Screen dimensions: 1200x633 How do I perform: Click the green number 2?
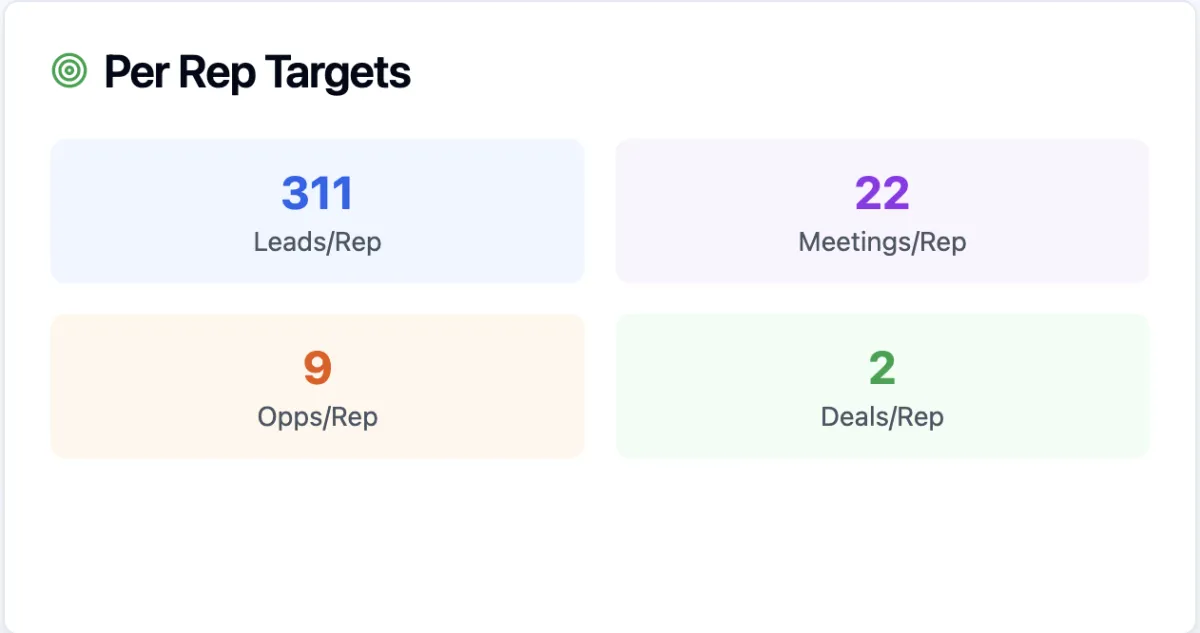pyautogui.click(x=882, y=368)
